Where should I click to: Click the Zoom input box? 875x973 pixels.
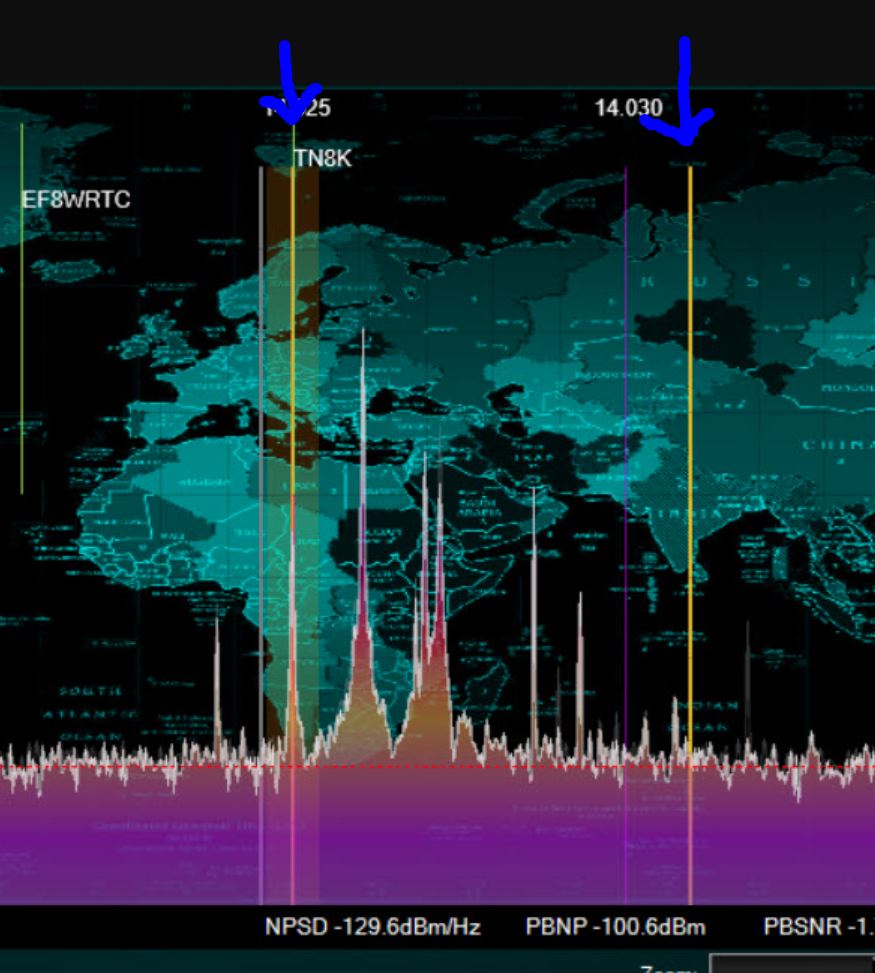click(790, 965)
